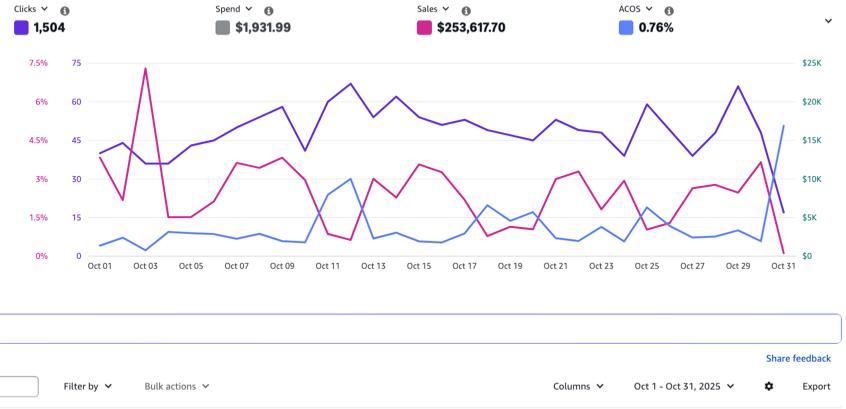Expand the Sales metric selector

coord(433,9)
